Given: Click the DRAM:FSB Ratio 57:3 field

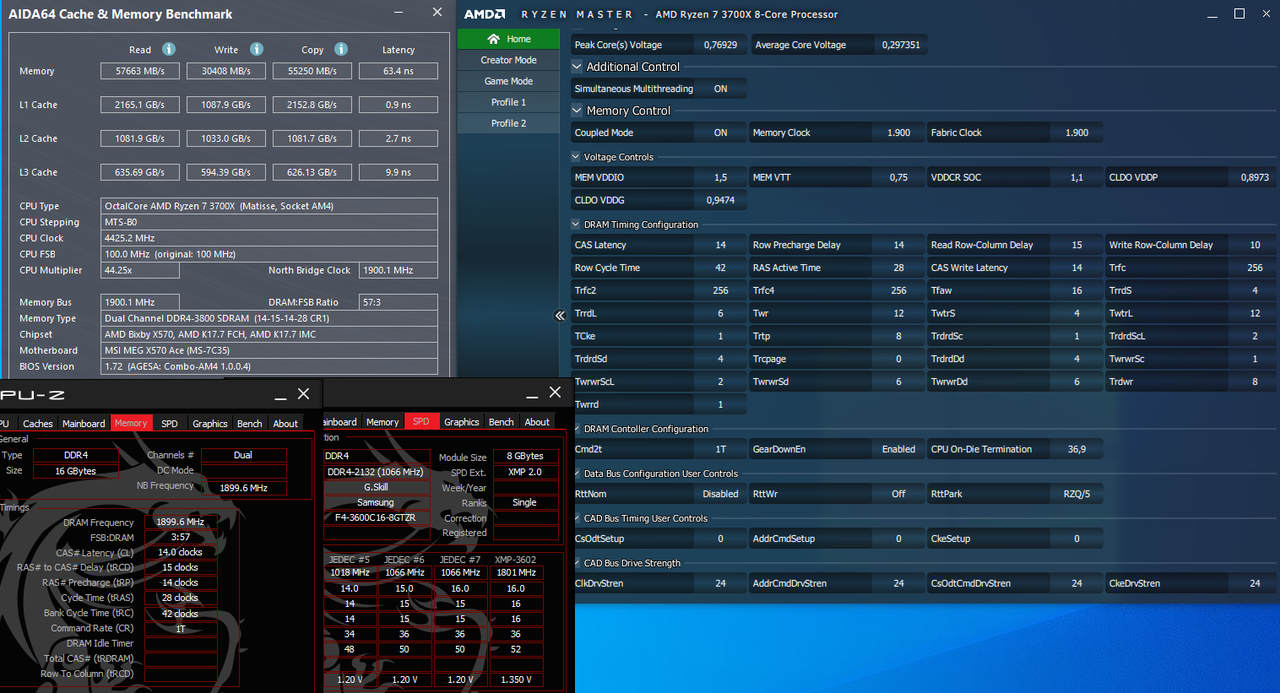Looking at the screenshot, I should (398, 302).
